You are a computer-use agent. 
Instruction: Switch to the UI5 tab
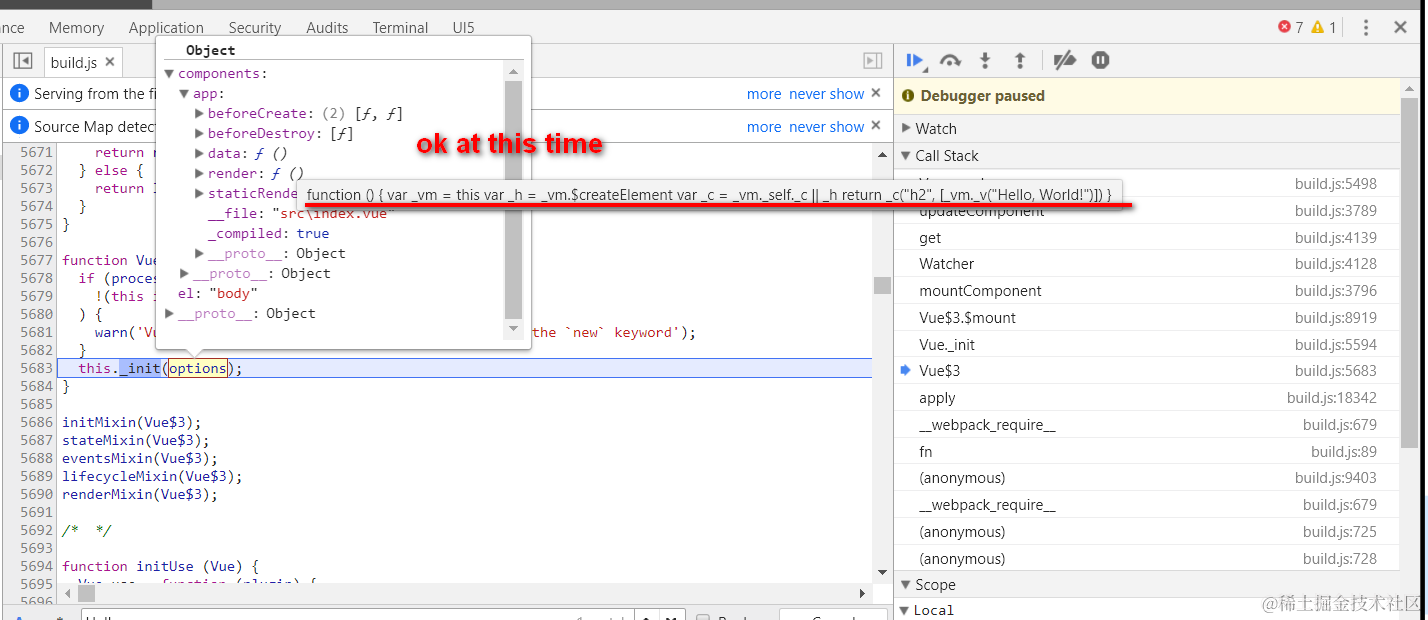pyautogui.click(x=464, y=28)
